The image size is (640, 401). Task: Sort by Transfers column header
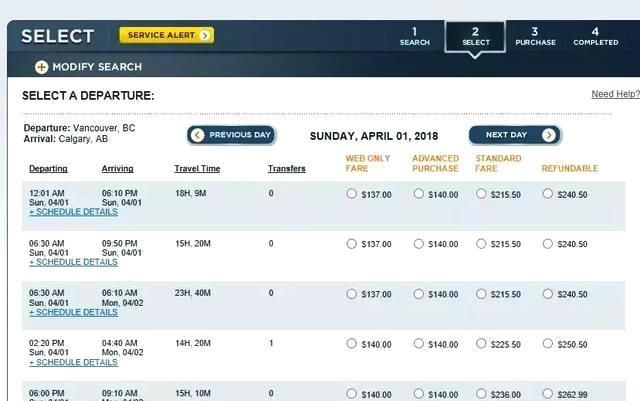(x=287, y=169)
